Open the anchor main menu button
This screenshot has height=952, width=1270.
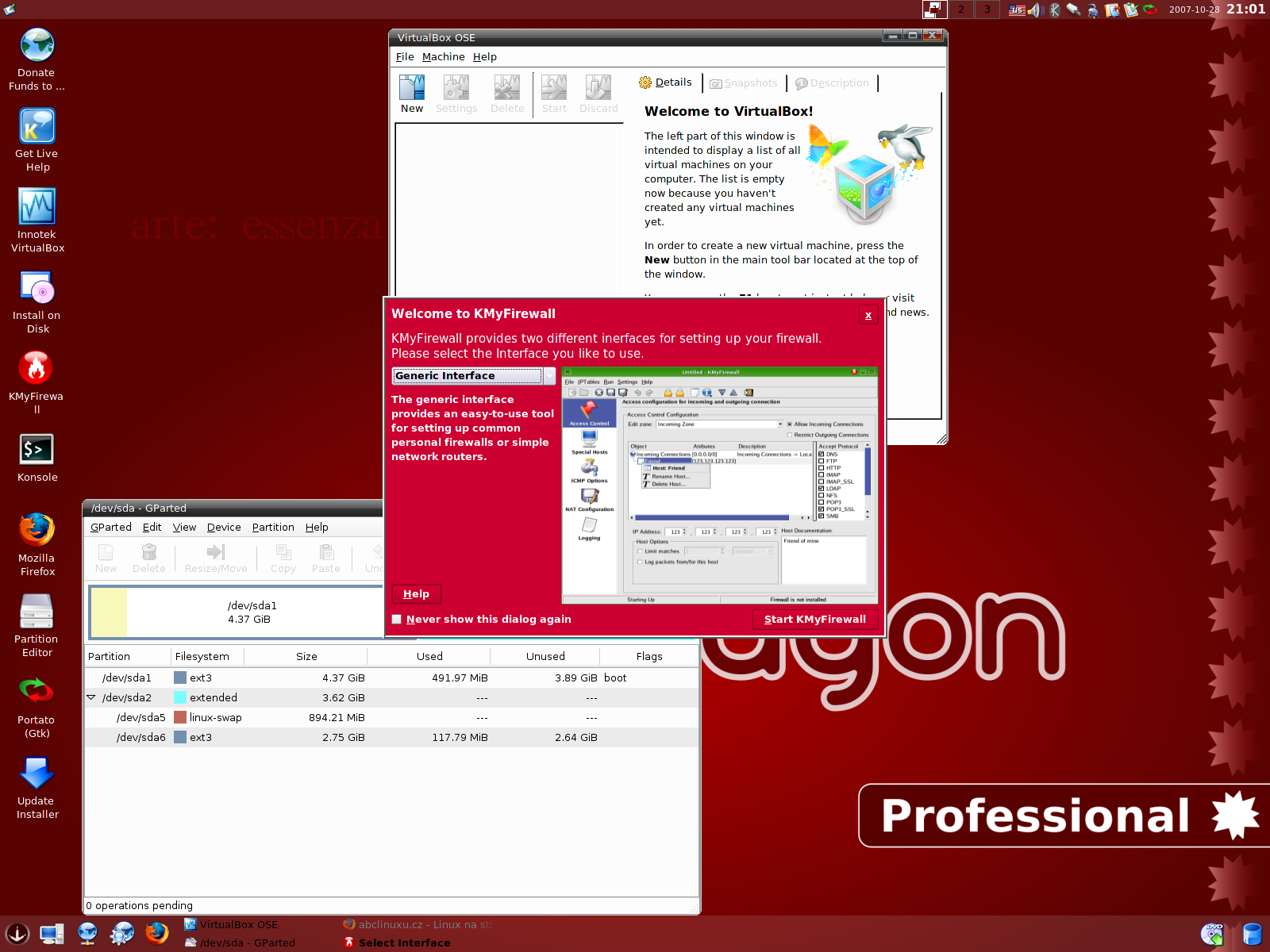[x=17, y=933]
